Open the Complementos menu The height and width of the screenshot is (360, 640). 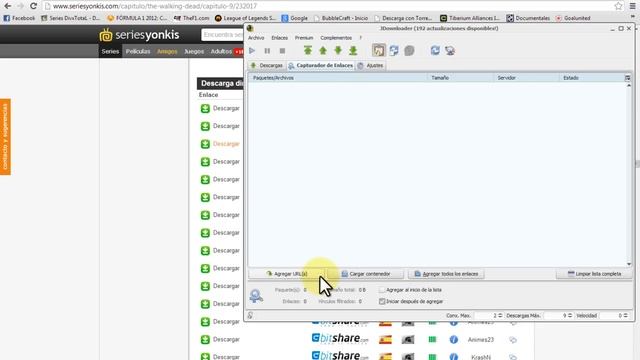coord(336,38)
